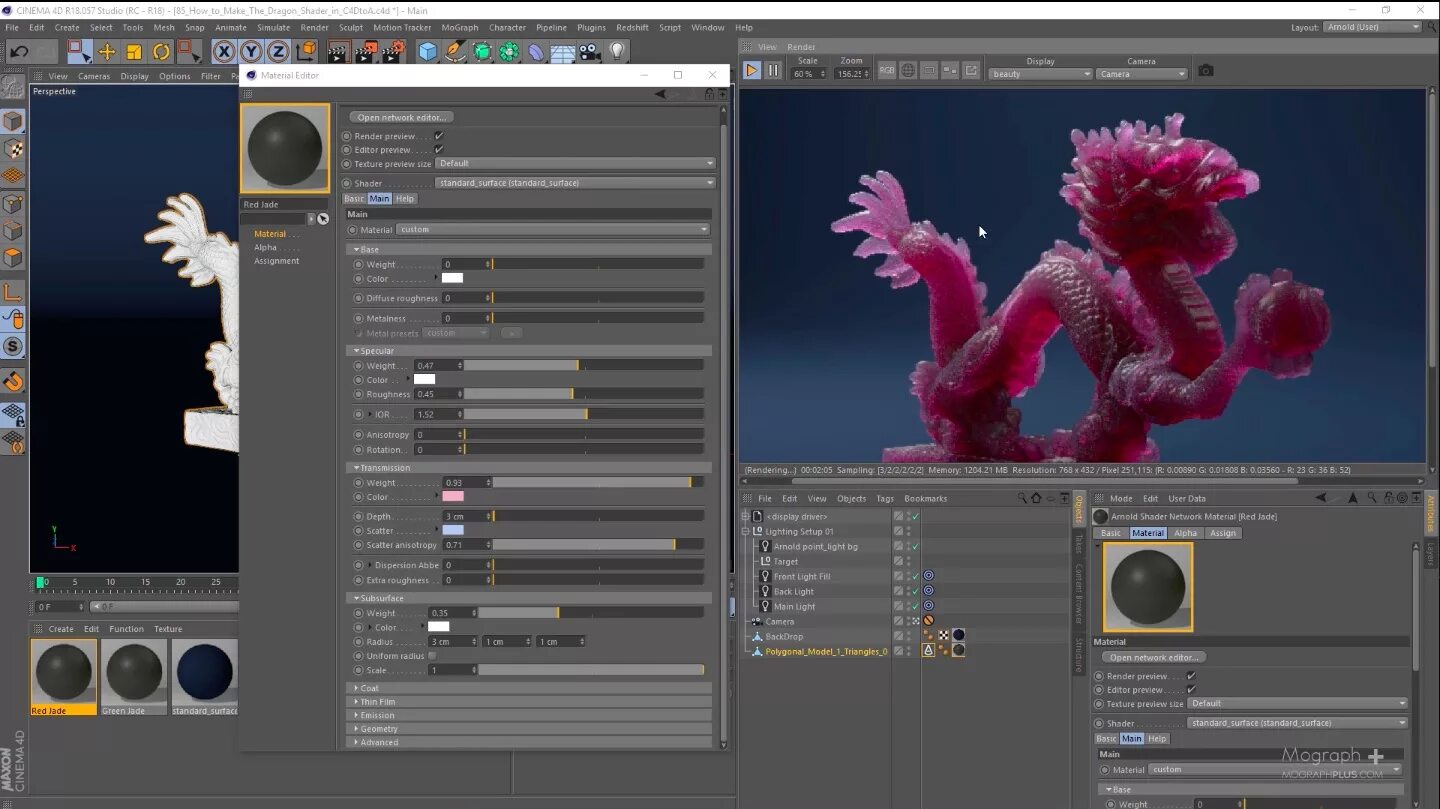Select the Move tool in toolbar
The width and height of the screenshot is (1440, 809).
[x=107, y=52]
